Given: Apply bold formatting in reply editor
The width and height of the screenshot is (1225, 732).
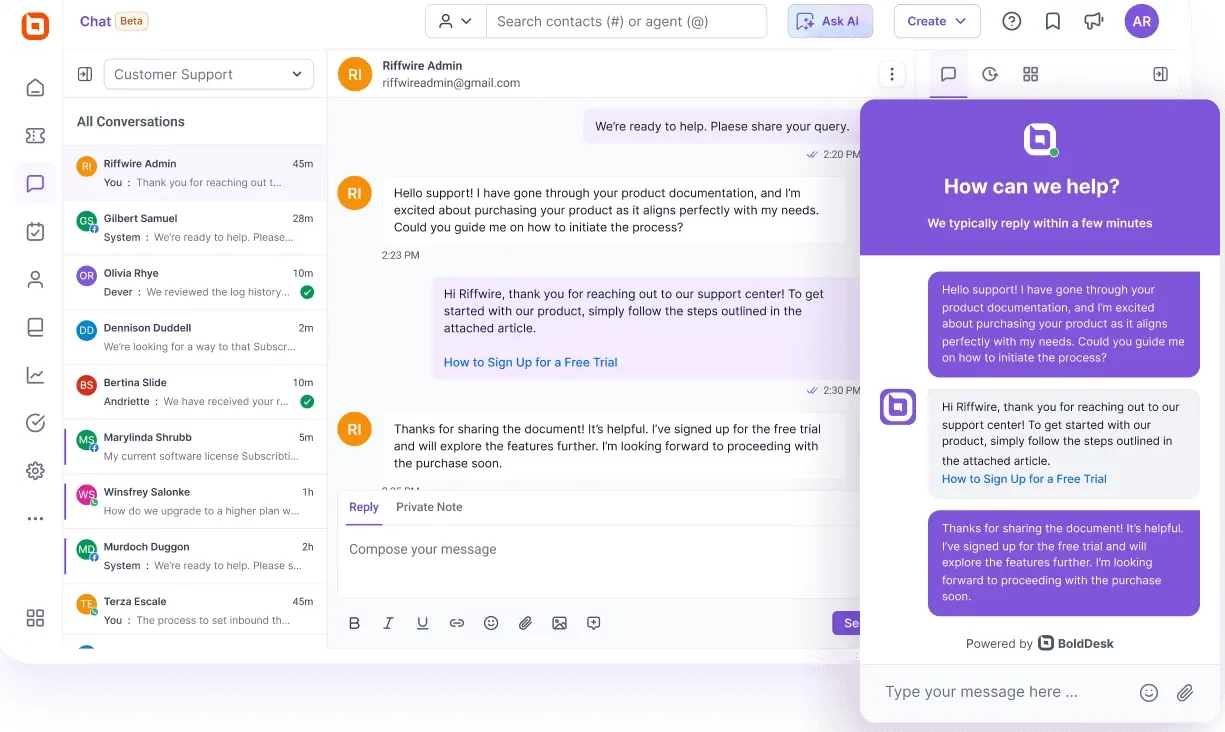Looking at the screenshot, I should coord(354,623).
